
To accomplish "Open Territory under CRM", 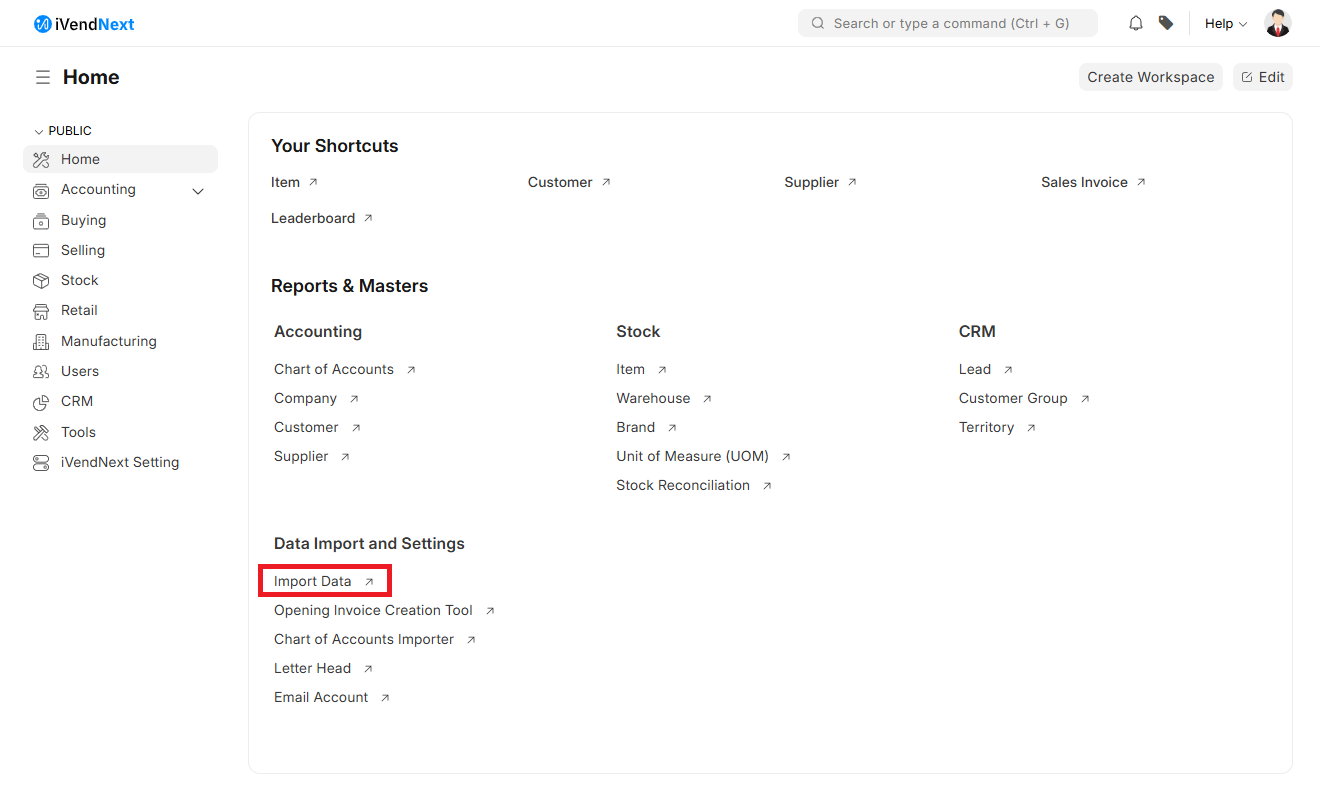I will pos(986,427).
